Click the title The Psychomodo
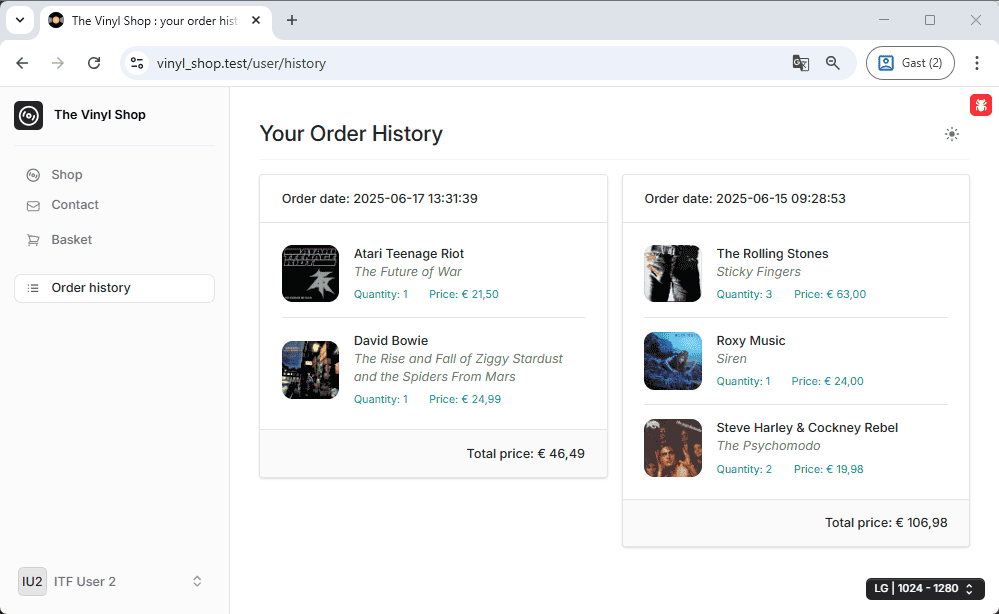The height and width of the screenshot is (614, 999). (x=768, y=446)
